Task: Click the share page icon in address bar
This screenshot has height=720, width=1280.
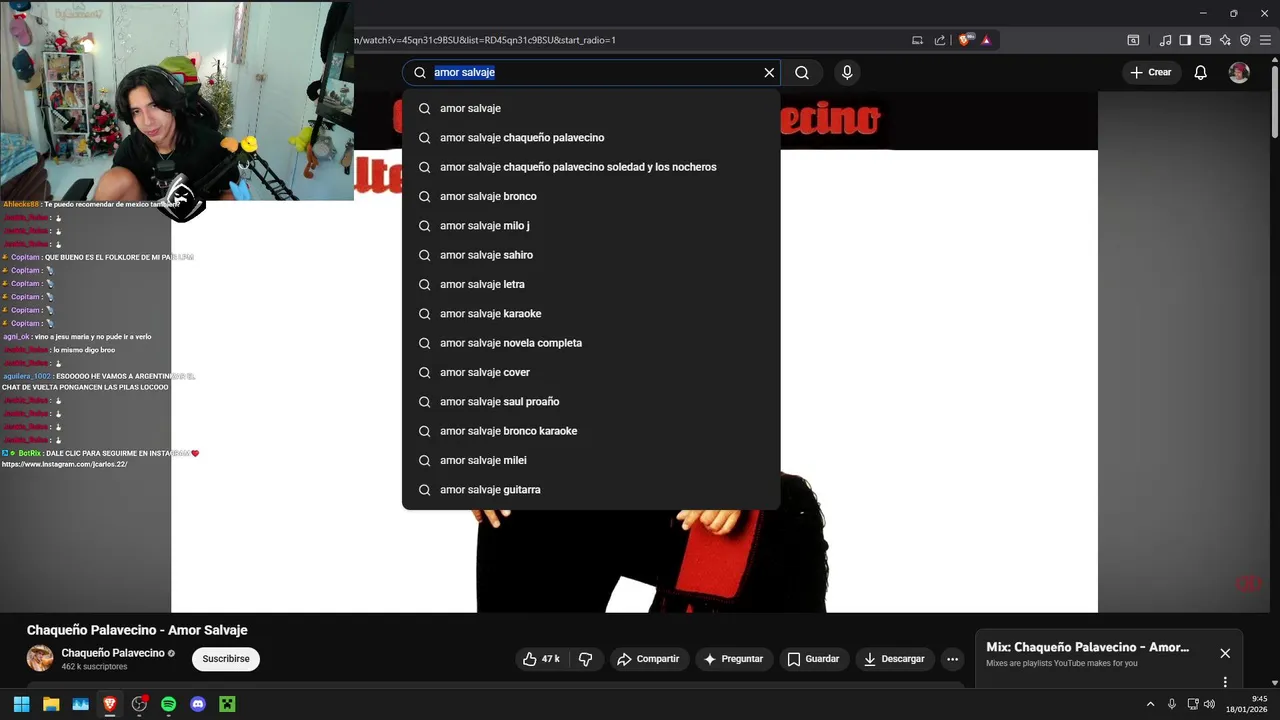Action: [x=940, y=40]
